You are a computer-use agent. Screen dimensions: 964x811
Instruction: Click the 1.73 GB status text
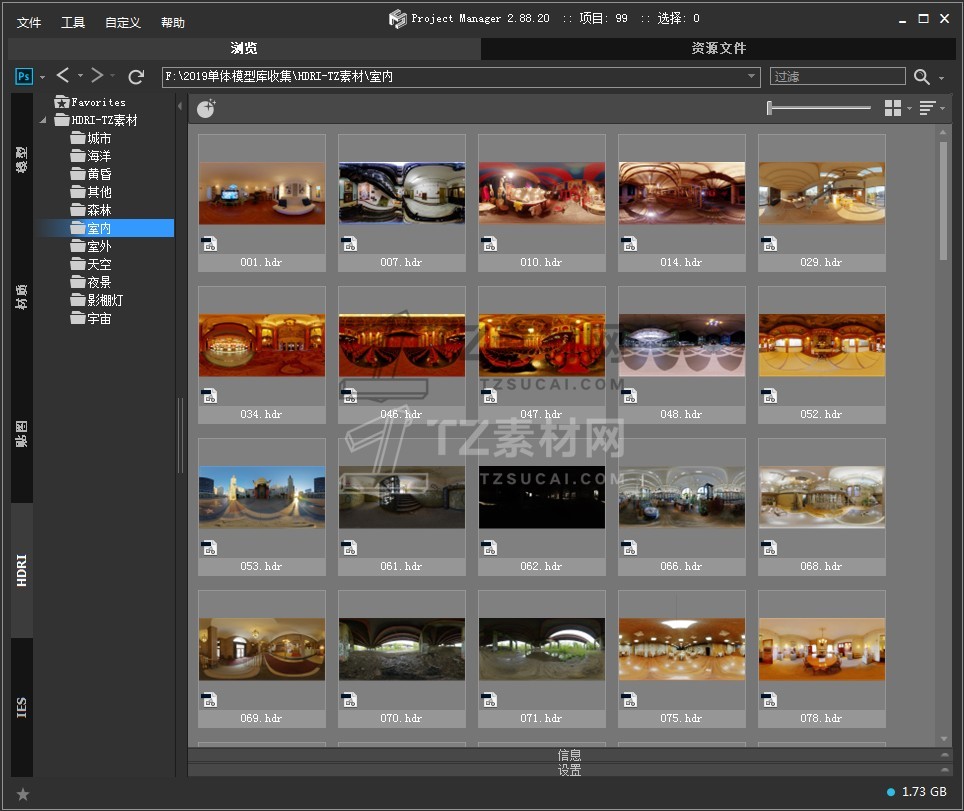click(x=924, y=791)
